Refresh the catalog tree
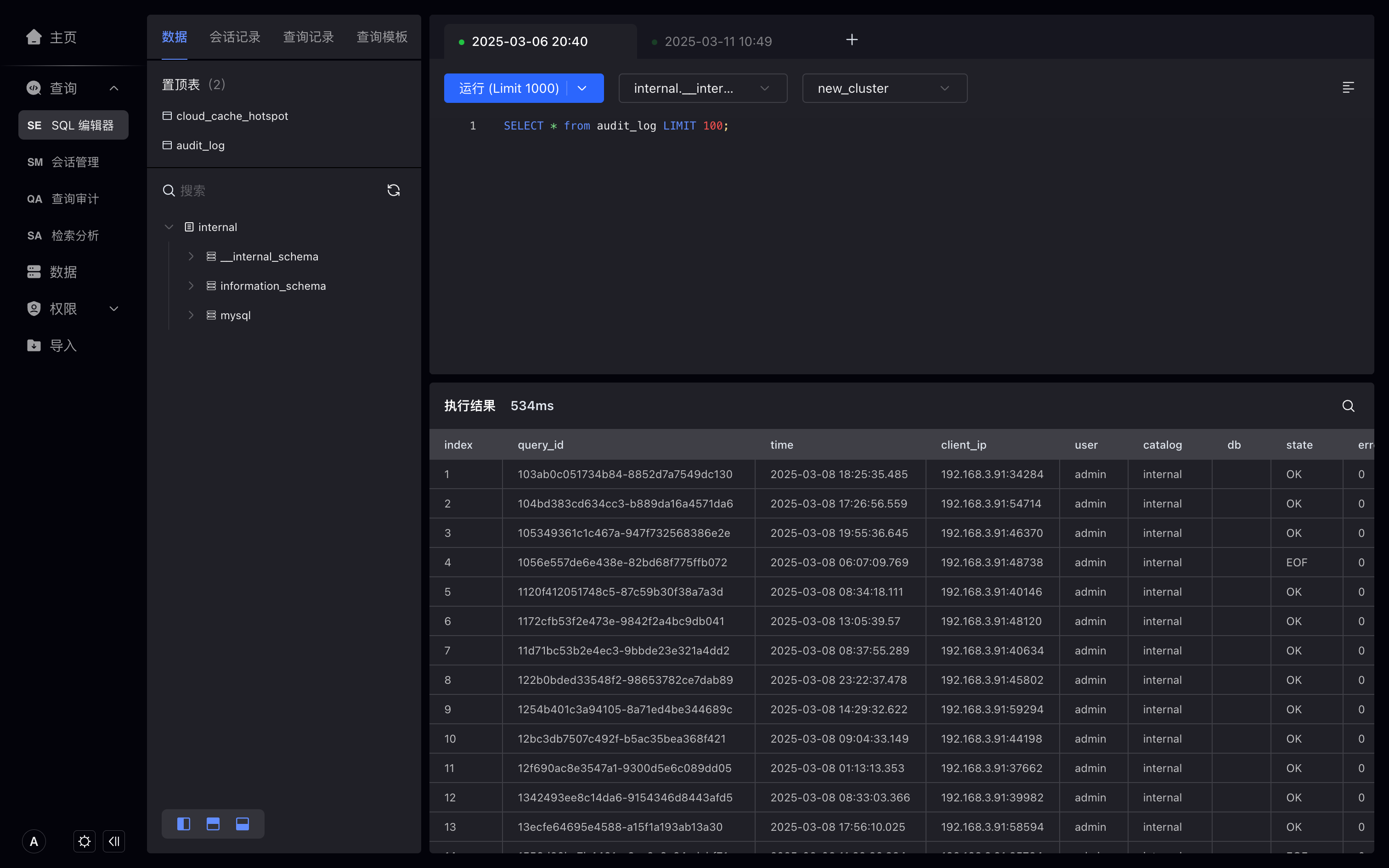Image resolution: width=1389 pixels, height=868 pixels. [393, 191]
